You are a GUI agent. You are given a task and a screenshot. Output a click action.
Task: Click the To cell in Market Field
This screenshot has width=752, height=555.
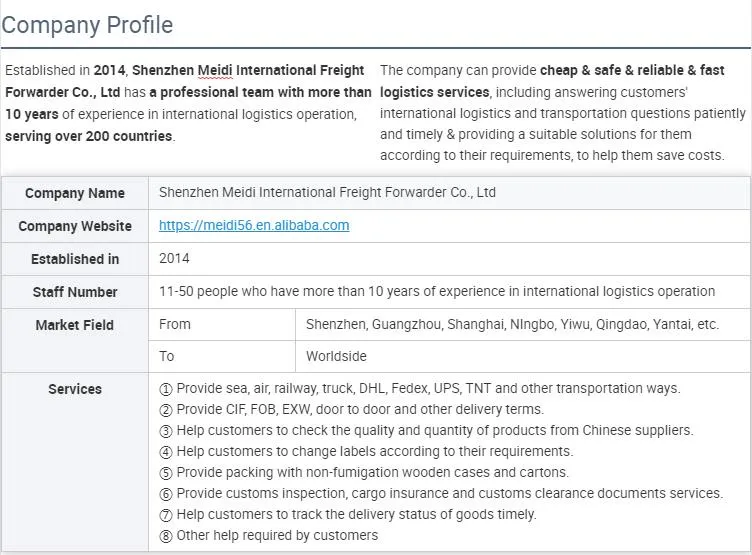[x=167, y=356]
